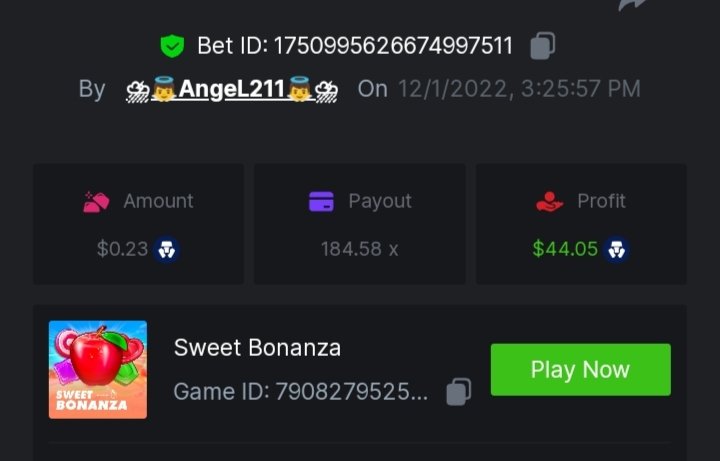Screen dimensions: 720x461
Task: Click the Sweet Bonanza game title
Action: tap(257, 348)
